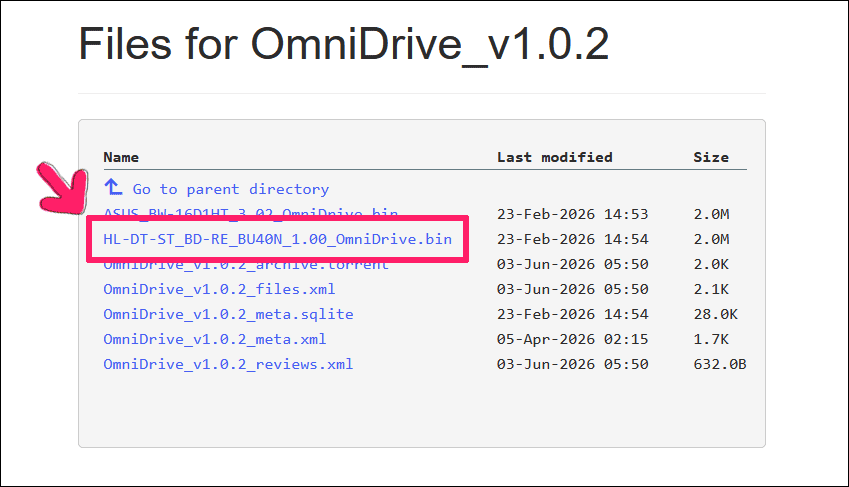Click the Name column header
This screenshot has width=849, height=487.
click(121, 157)
